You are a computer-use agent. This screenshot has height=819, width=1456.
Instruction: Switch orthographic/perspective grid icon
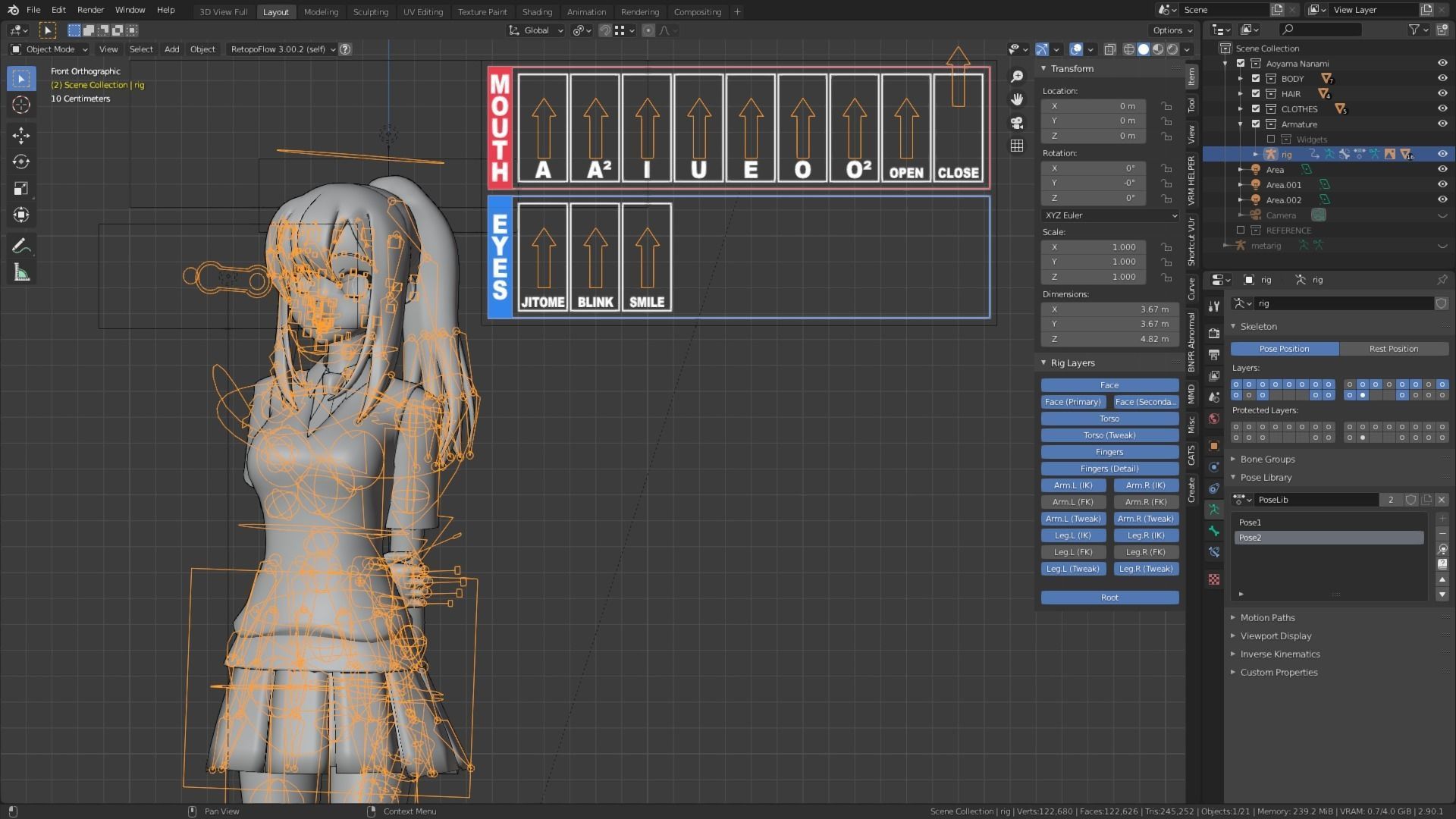pos(1017,146)
